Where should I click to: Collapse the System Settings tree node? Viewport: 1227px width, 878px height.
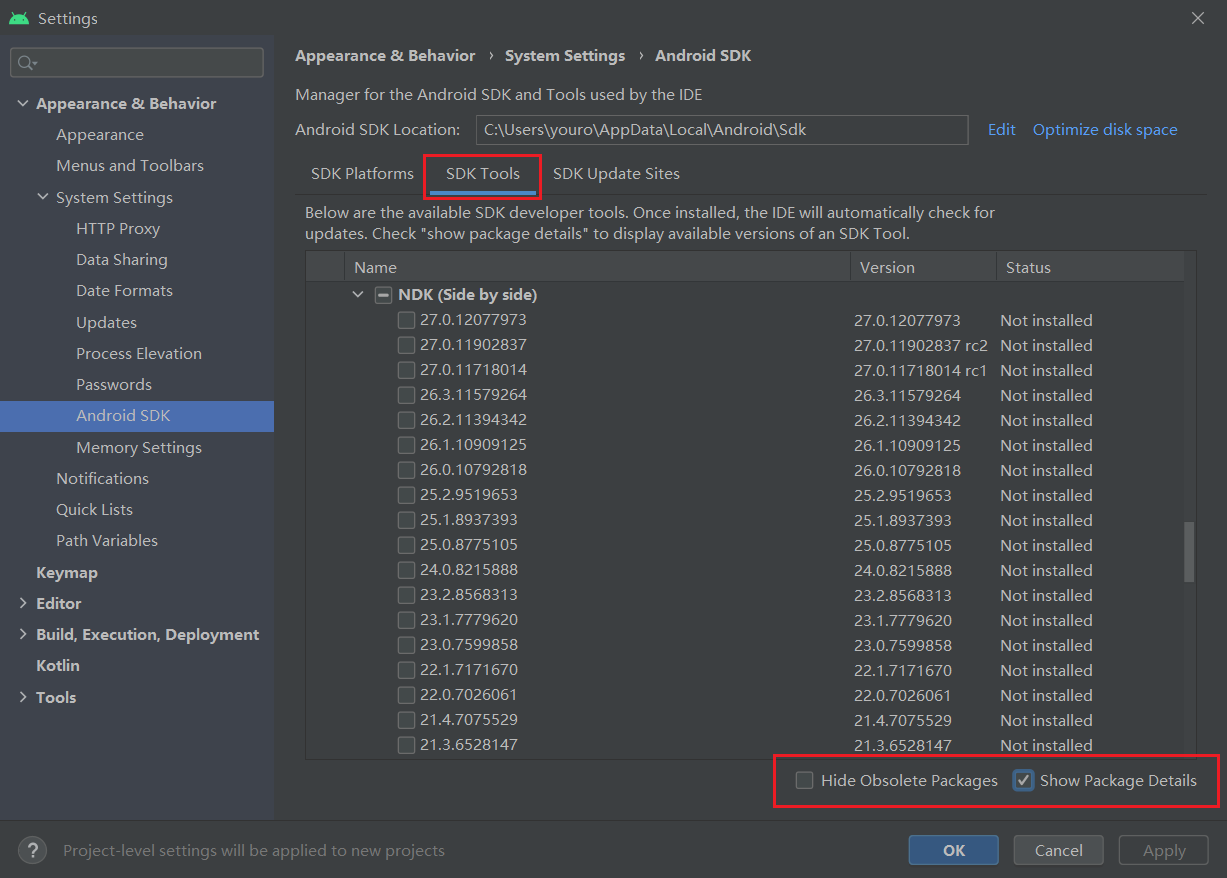click(x=43, y=198)
